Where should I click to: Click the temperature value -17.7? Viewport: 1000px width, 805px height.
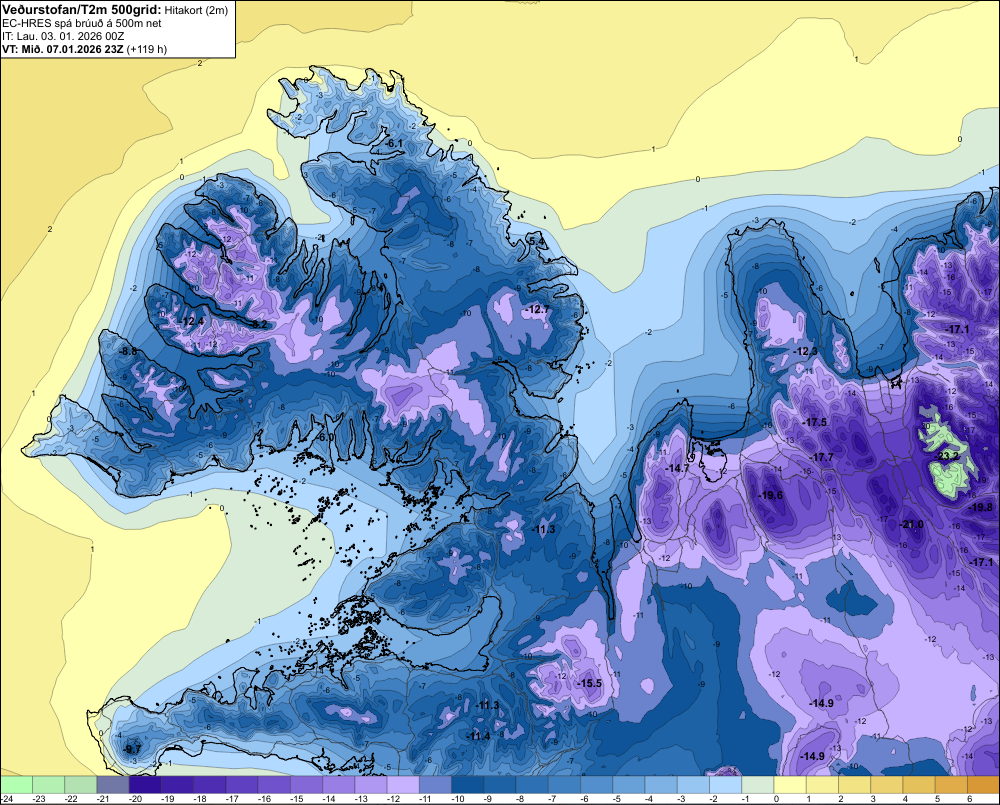pos(822,457)
